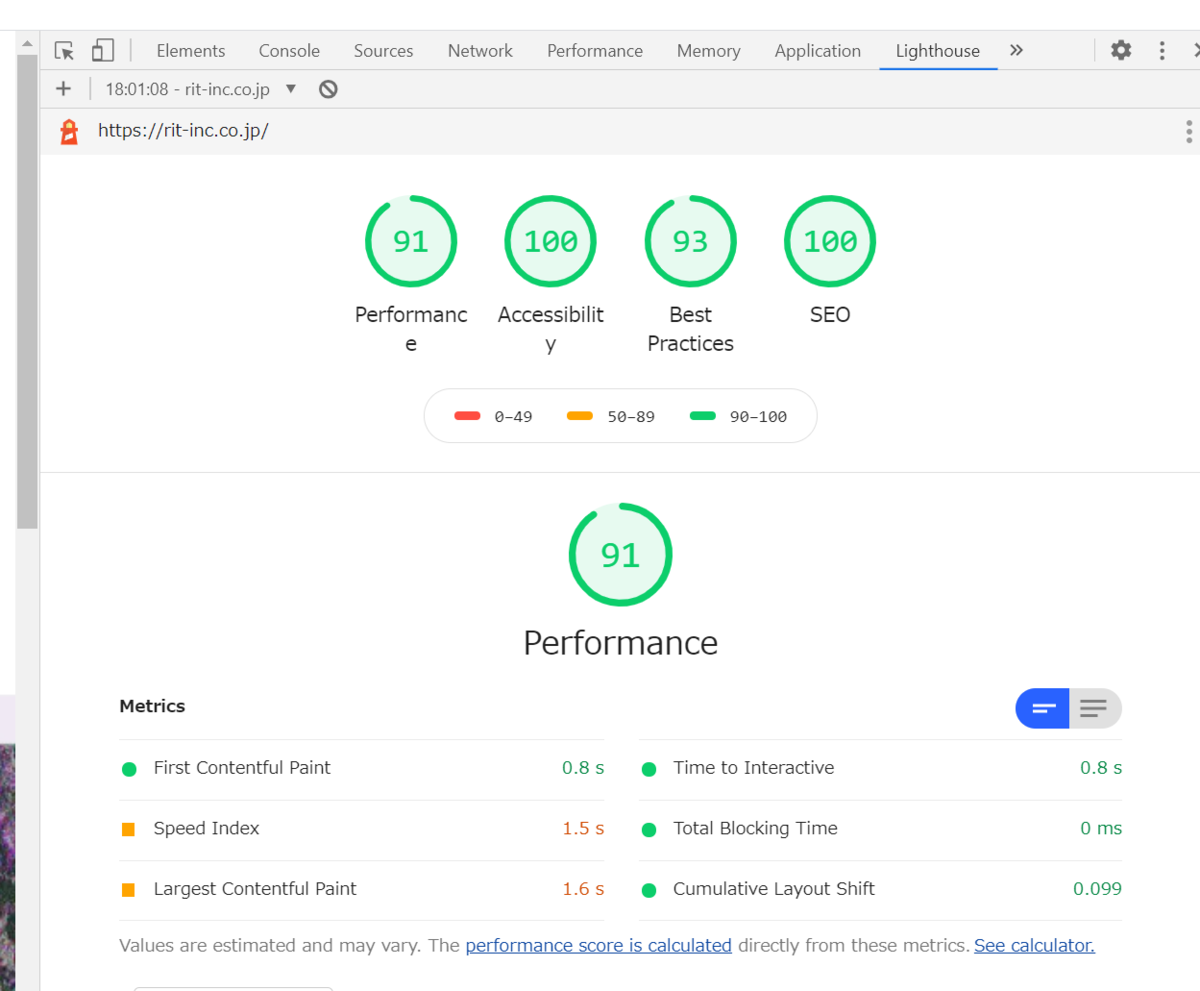Open DevTools settings gear
Image resolution: width=1200 pixels, height=991 pixels.
(1122, 50)
